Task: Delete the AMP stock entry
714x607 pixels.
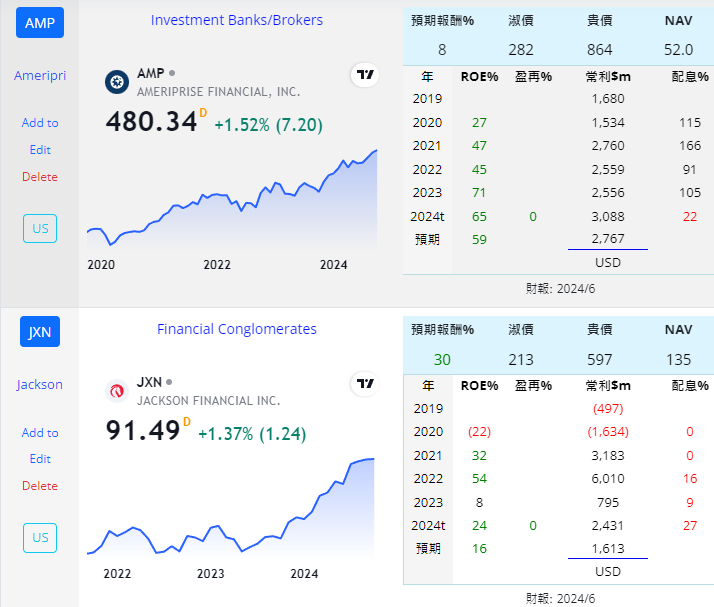Action: coord(40,177)
